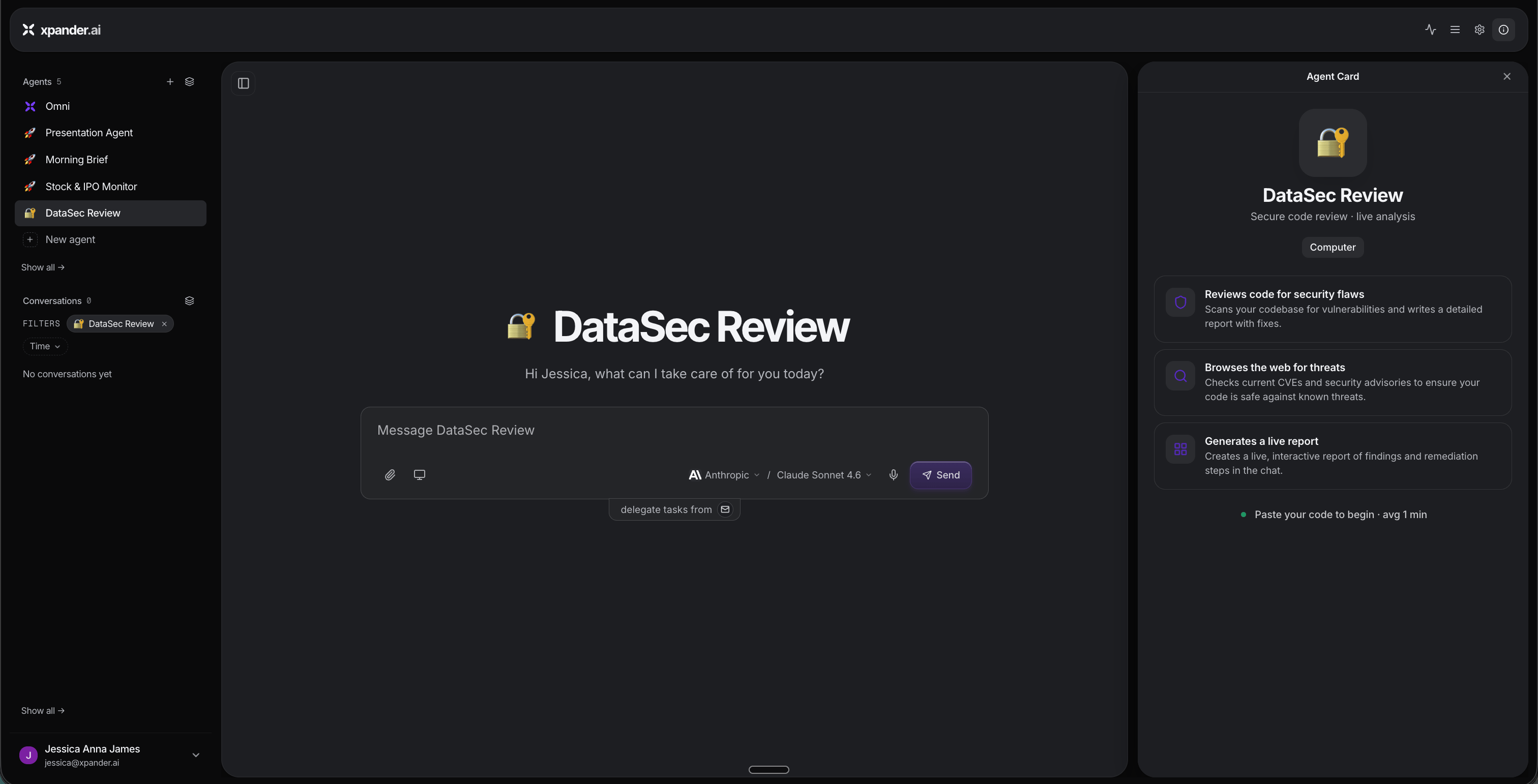Click the Agents section header

click(x=37, y=82)
